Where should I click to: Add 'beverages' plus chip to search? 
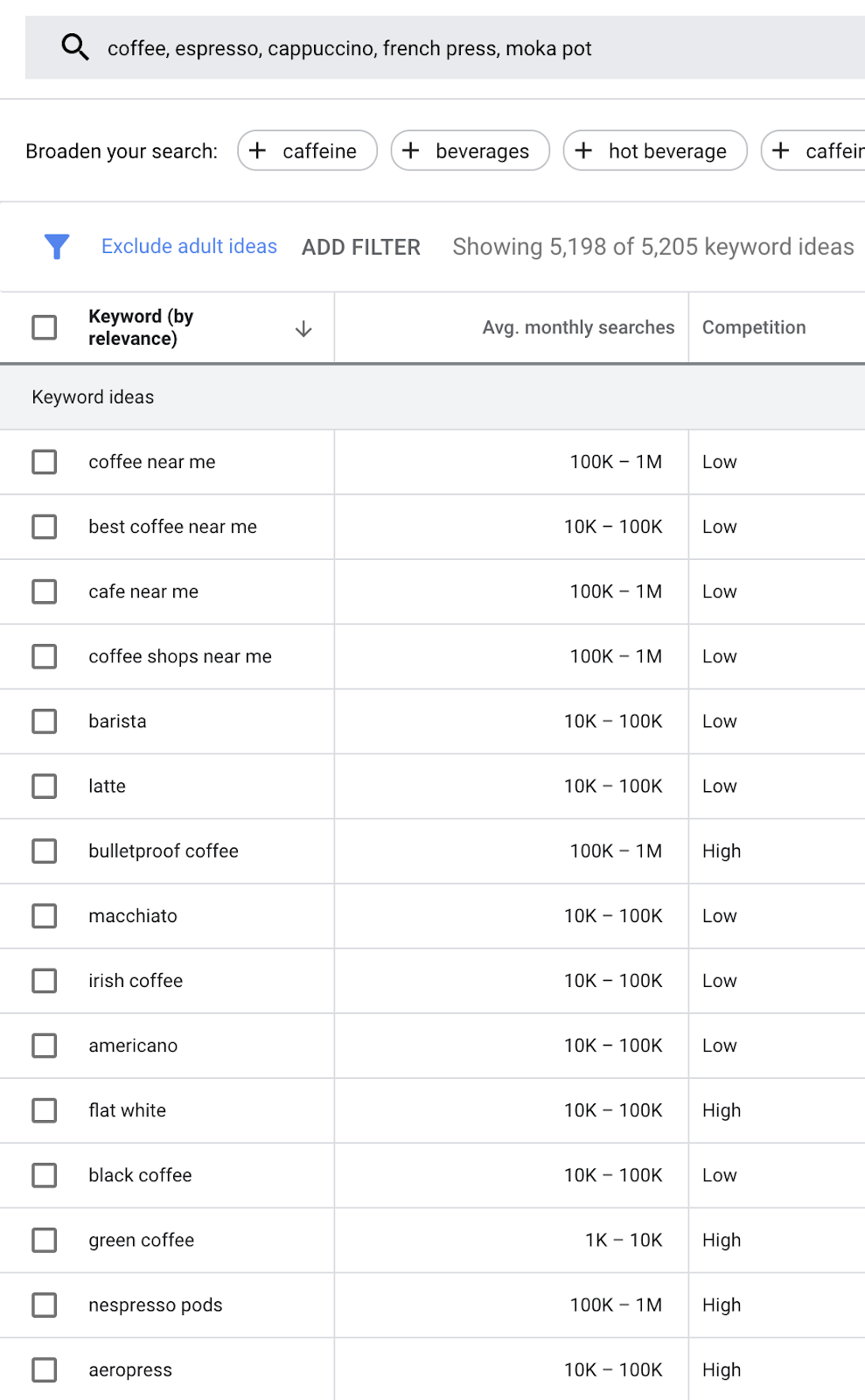click(x=470, y=150)
